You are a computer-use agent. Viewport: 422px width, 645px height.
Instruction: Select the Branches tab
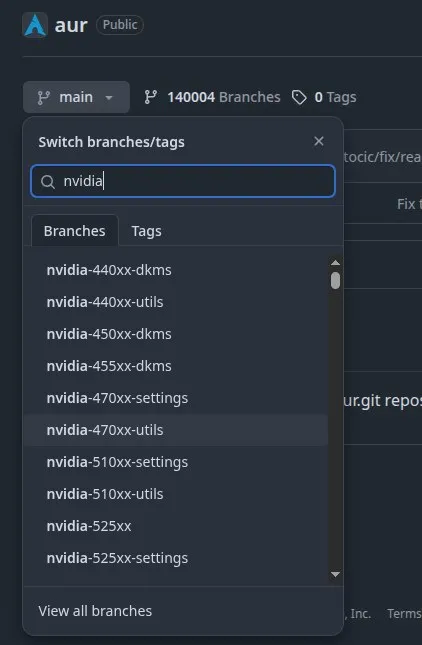[x=74, y=231]
